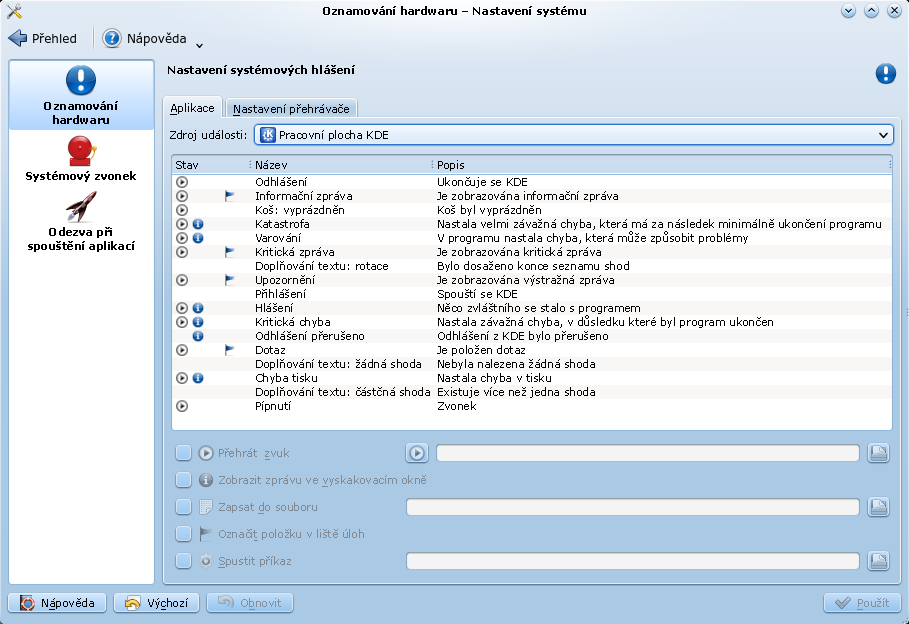Screen dimensions: 909x624
Task: Sort list by Název column header
Action: pyautogui.click(x=341, y=165)
